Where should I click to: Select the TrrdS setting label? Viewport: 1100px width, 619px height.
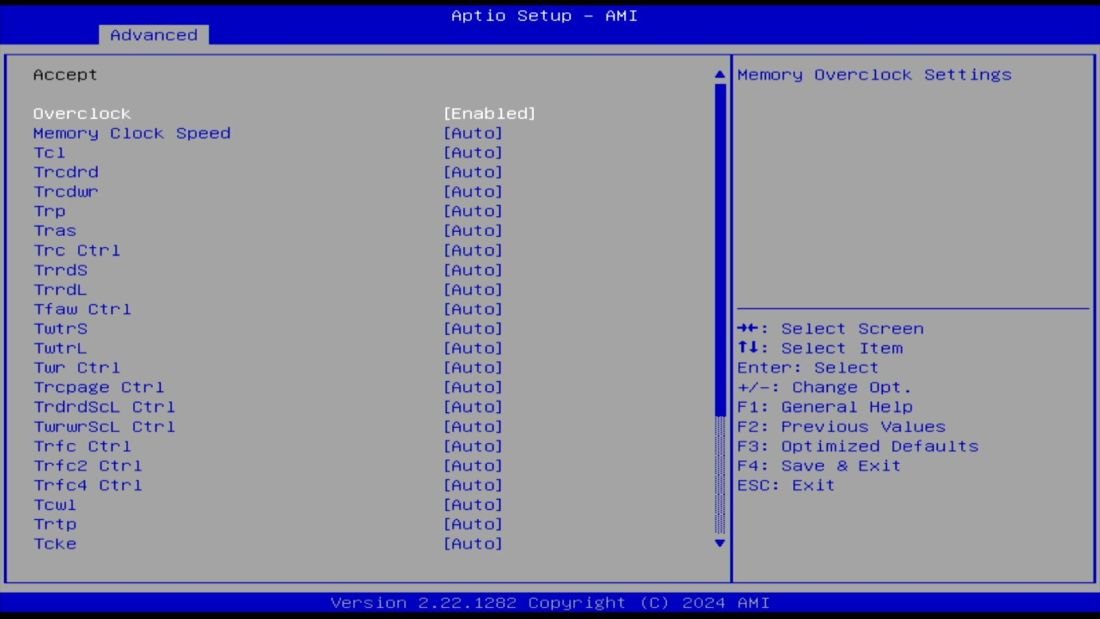[x=60, y=270]
